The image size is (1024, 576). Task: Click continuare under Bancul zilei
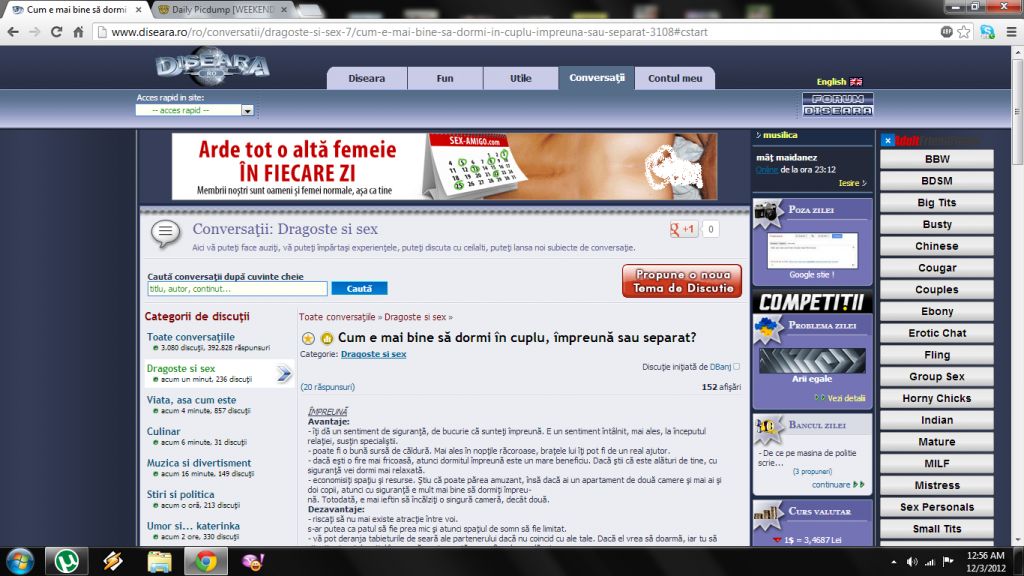(x=831, y=485)
